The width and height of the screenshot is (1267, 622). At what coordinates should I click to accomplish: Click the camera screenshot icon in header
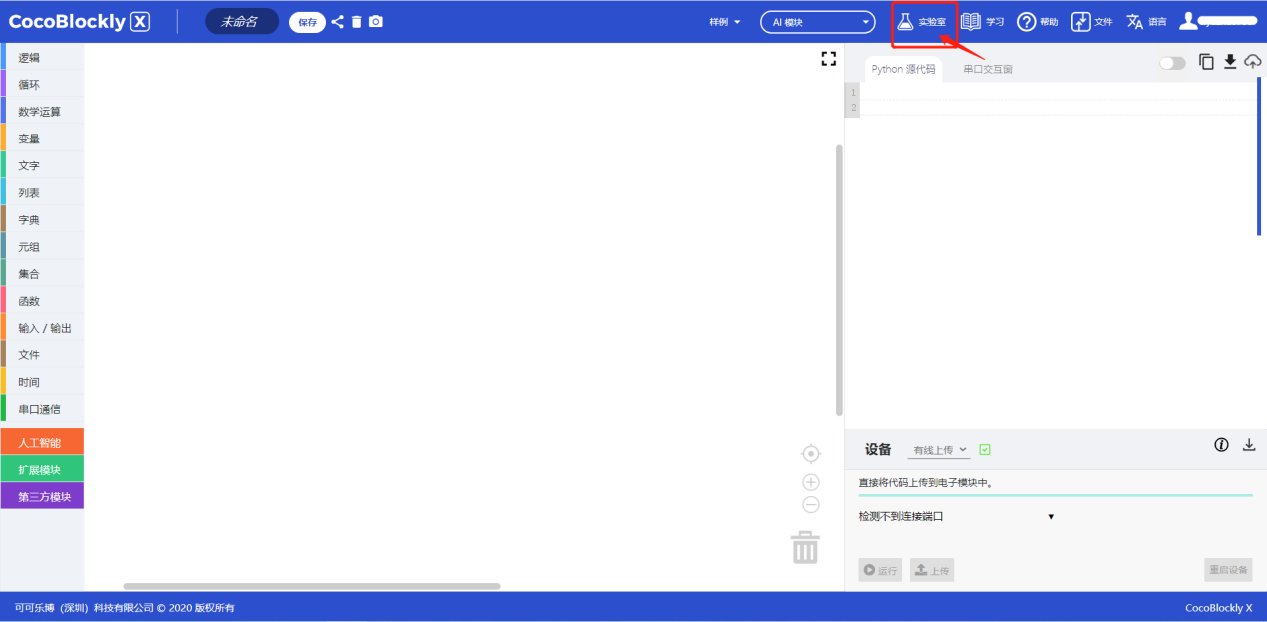click(376, 21)
